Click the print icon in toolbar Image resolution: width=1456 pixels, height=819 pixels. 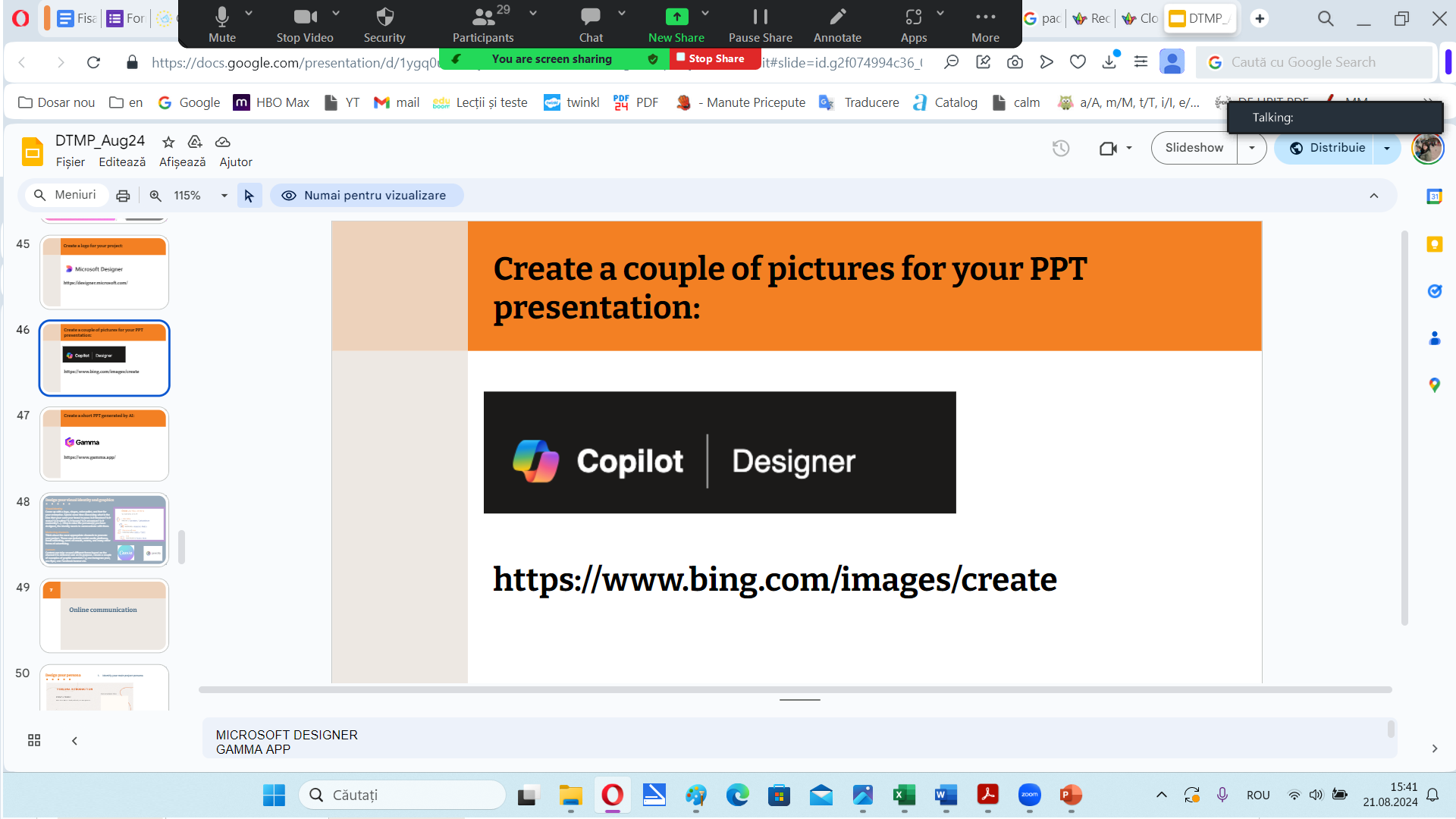point(123,196)
